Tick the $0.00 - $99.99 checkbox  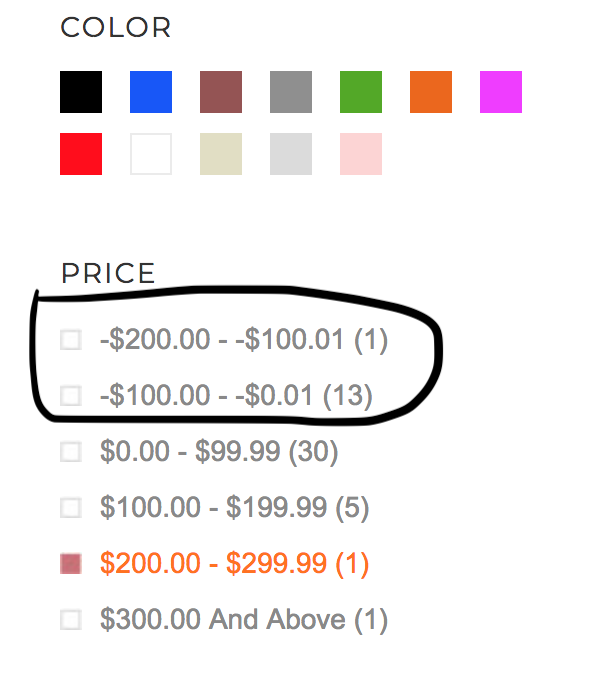70,452
